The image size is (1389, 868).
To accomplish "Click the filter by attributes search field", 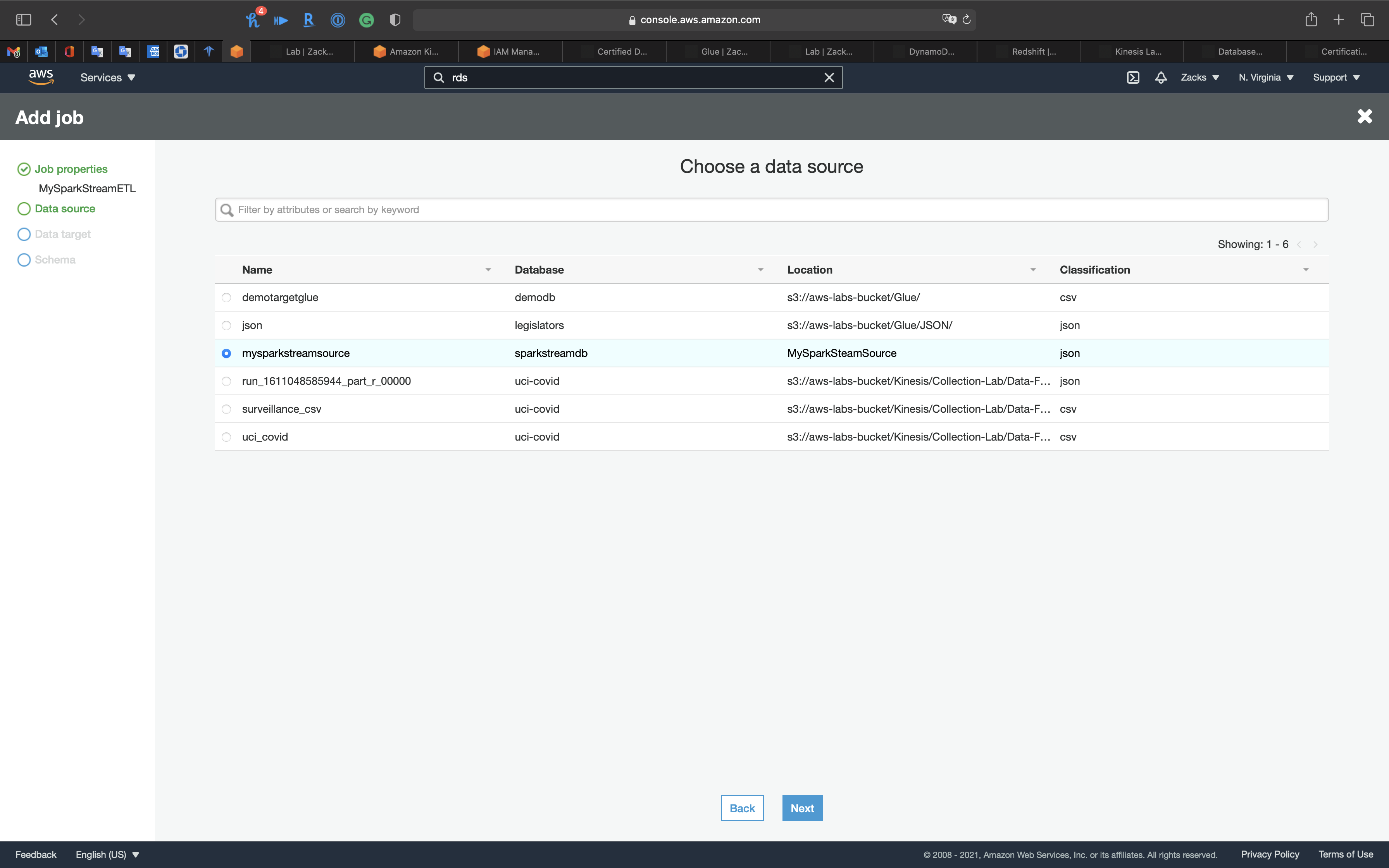I will [771, 210].
